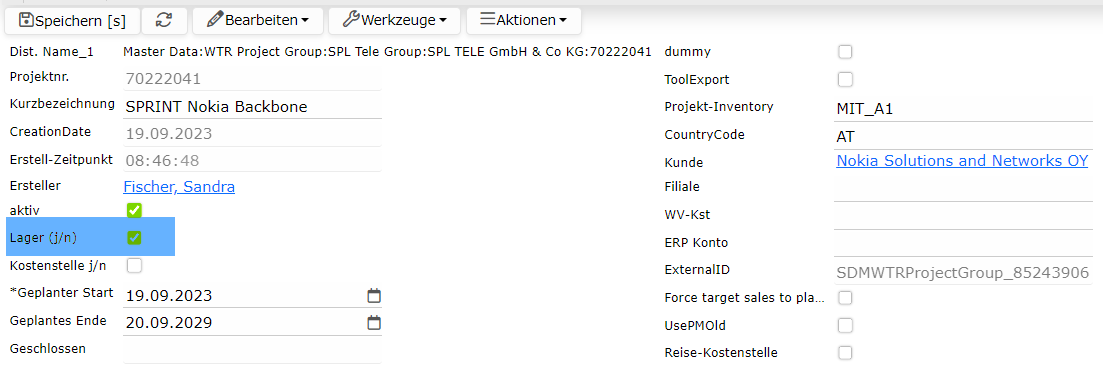Click the CreationDate value 19.09.2023

[x=253, y=134]
